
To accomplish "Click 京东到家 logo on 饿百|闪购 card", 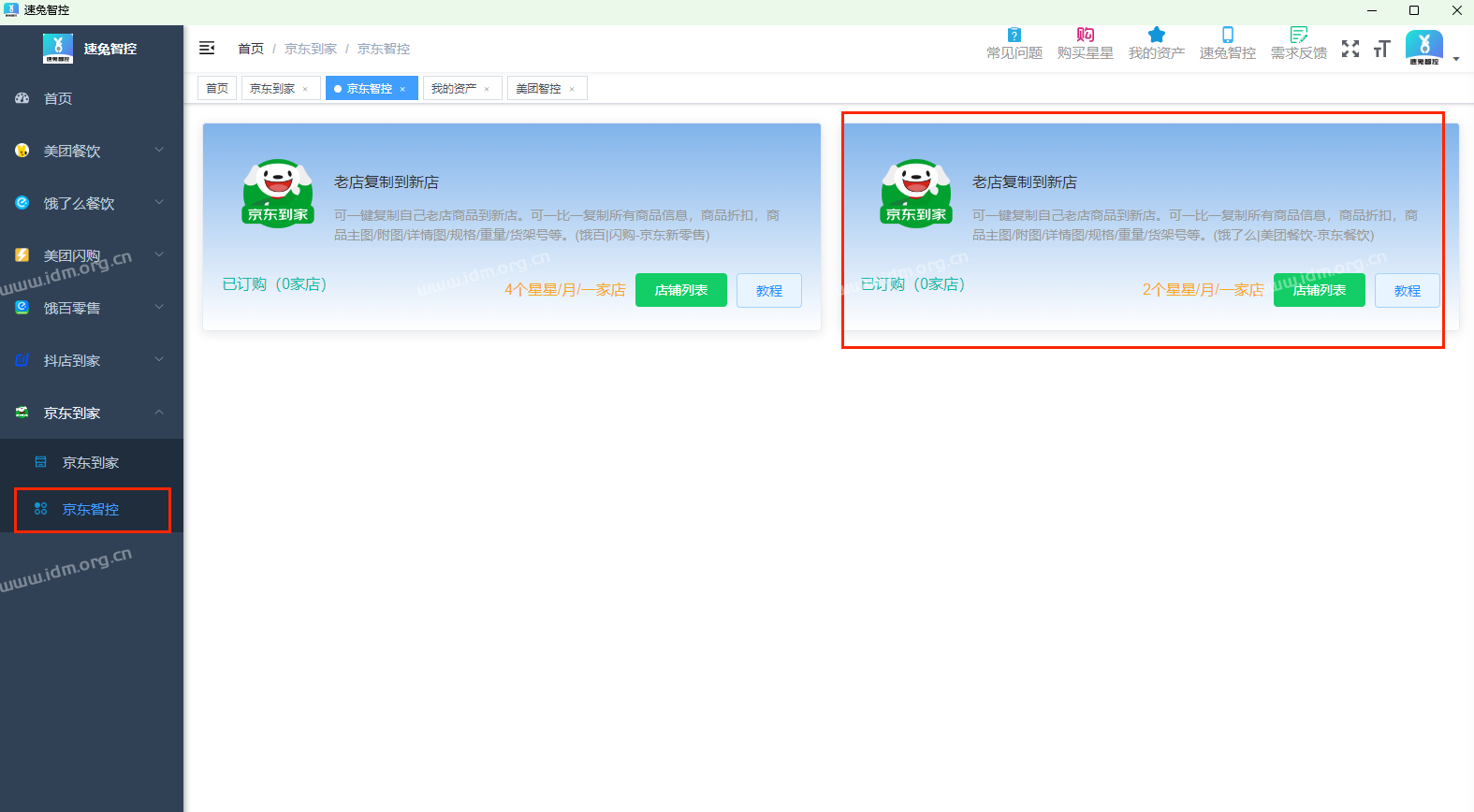I will [x=278, y=193].
